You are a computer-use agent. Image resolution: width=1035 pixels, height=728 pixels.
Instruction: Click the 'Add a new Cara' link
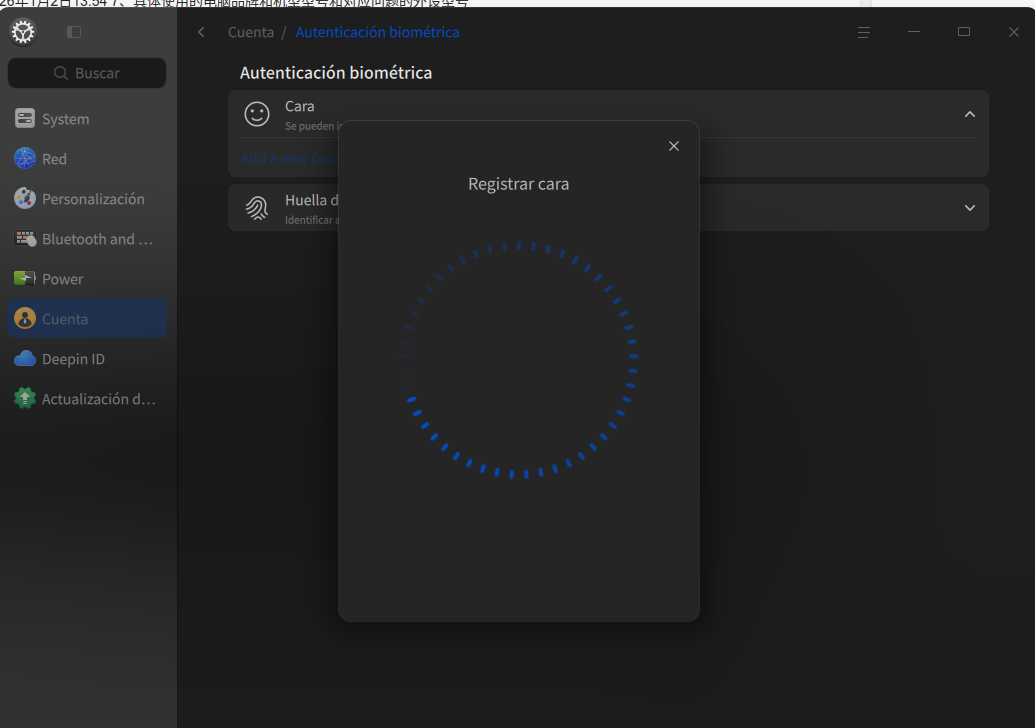[289, 158]
